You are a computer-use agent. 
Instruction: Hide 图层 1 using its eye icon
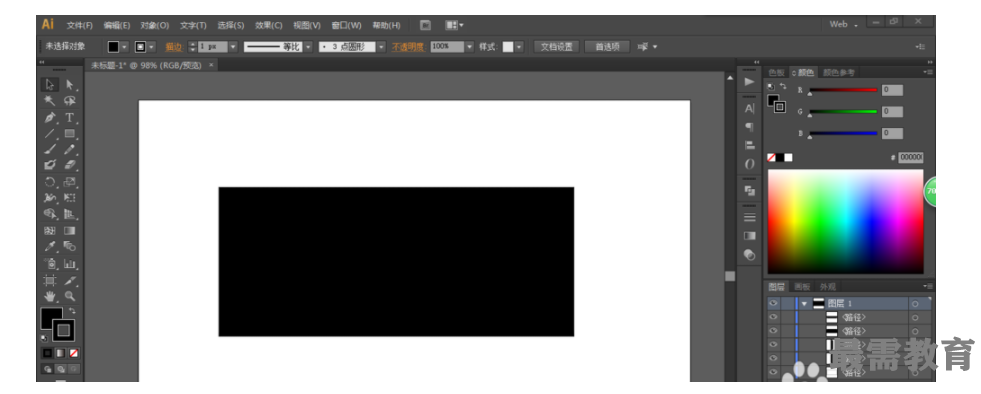773,303
